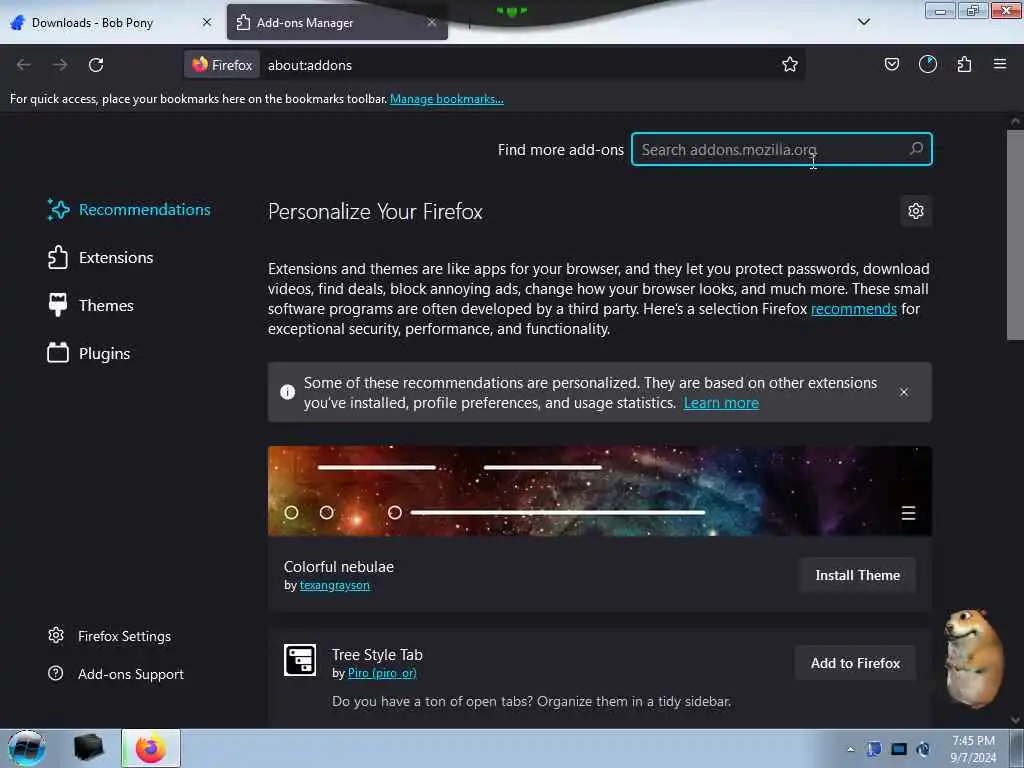
Task: Go back to the previous page
Action: (24, 65)
